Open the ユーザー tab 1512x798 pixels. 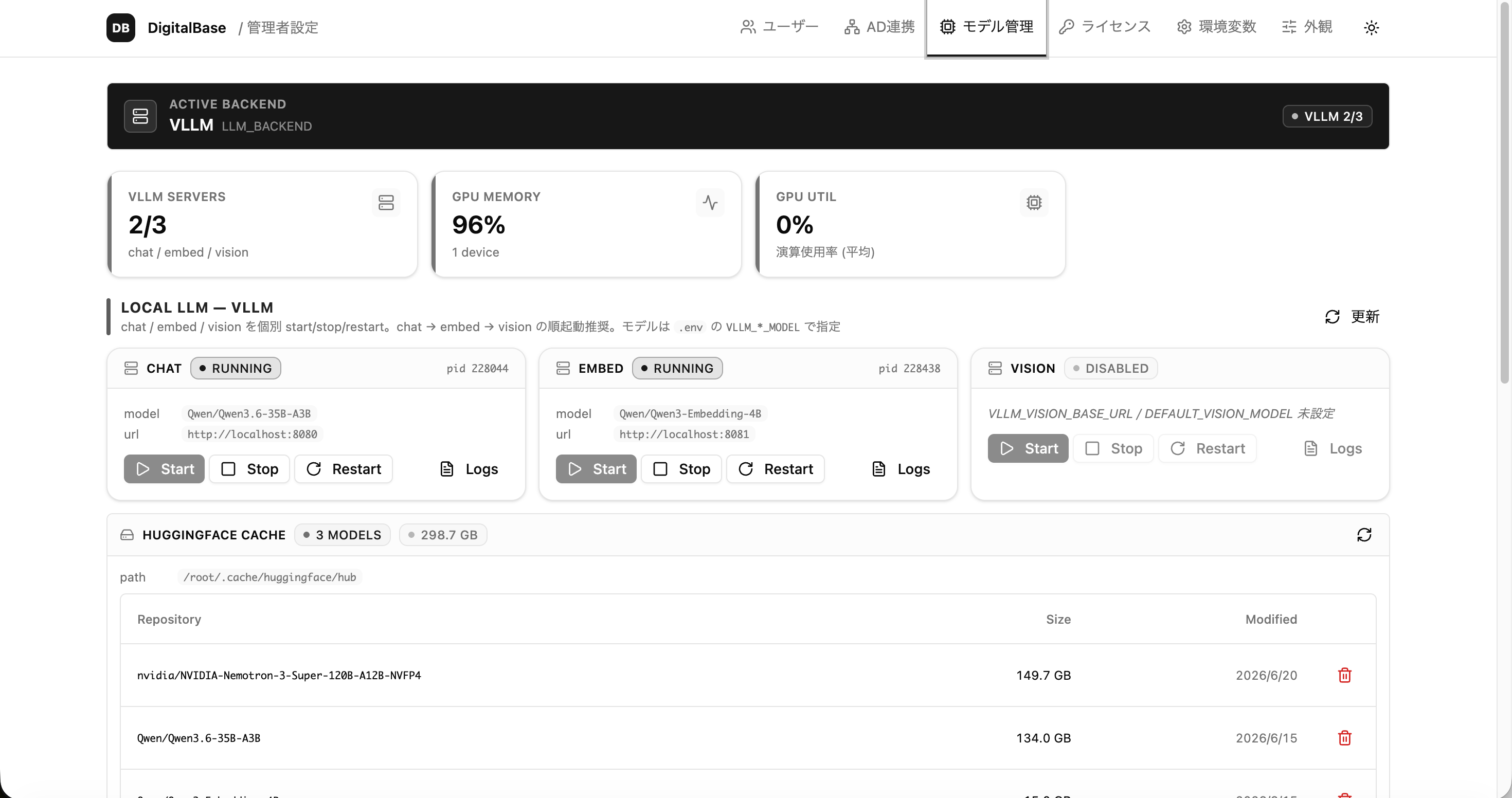(x=780, y=27)
